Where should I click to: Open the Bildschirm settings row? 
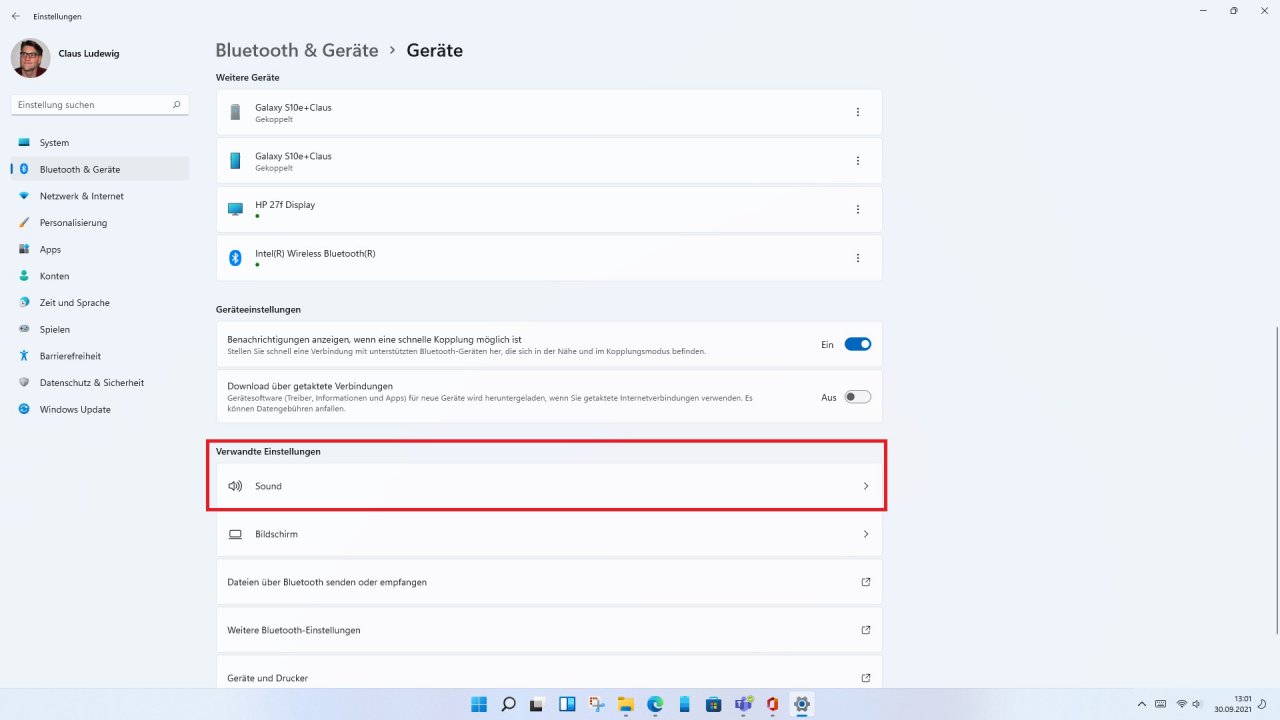549,534
